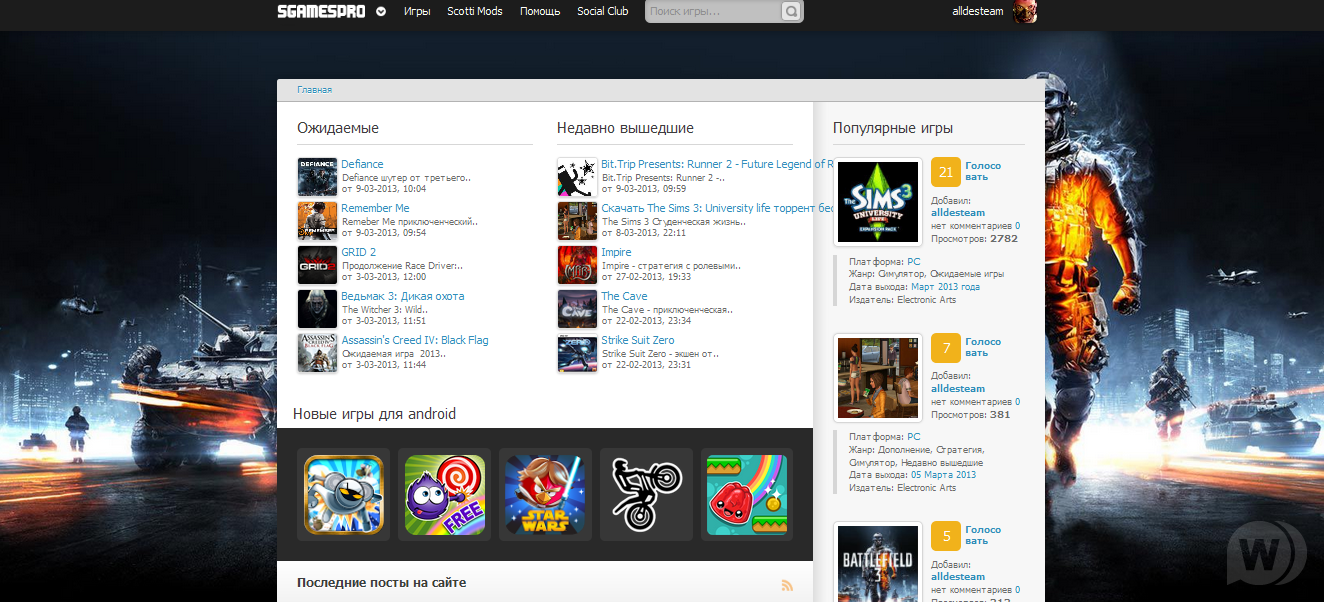This screenshot has height=602, width=1324.
Task: Open the purple creature lollipop FREE game icon
Action: click(x=445, y=495)
